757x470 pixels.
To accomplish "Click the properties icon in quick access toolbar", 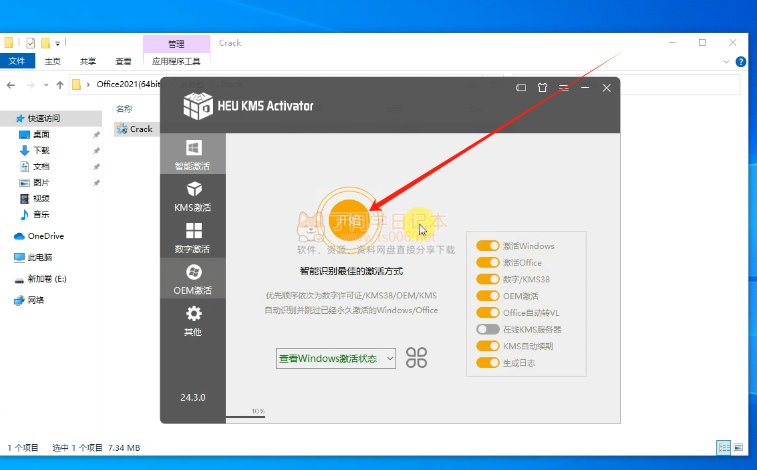I will pos(30,43).
